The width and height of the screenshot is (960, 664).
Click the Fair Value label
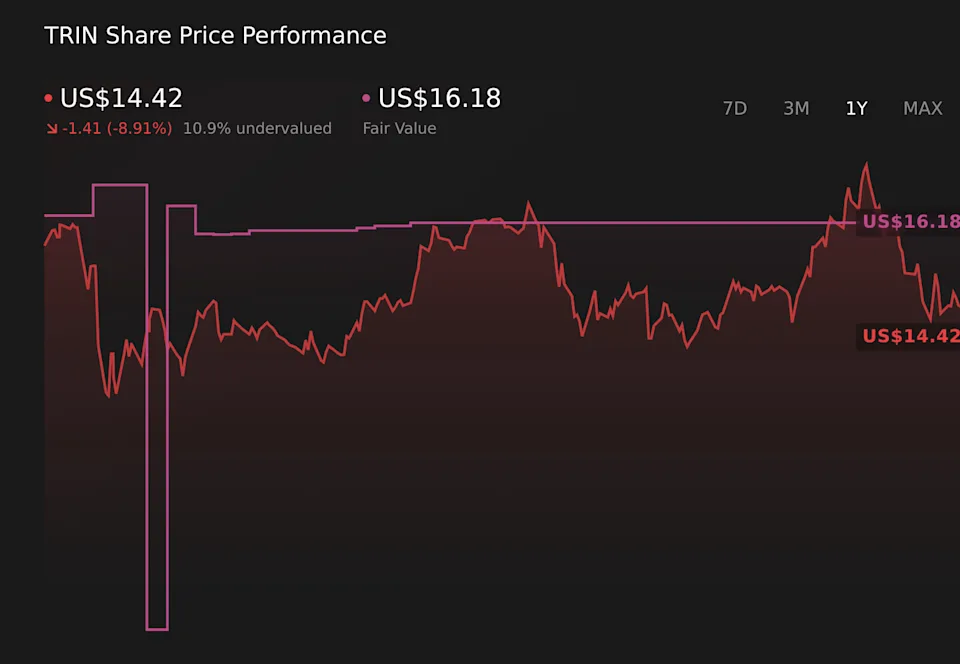399,129
